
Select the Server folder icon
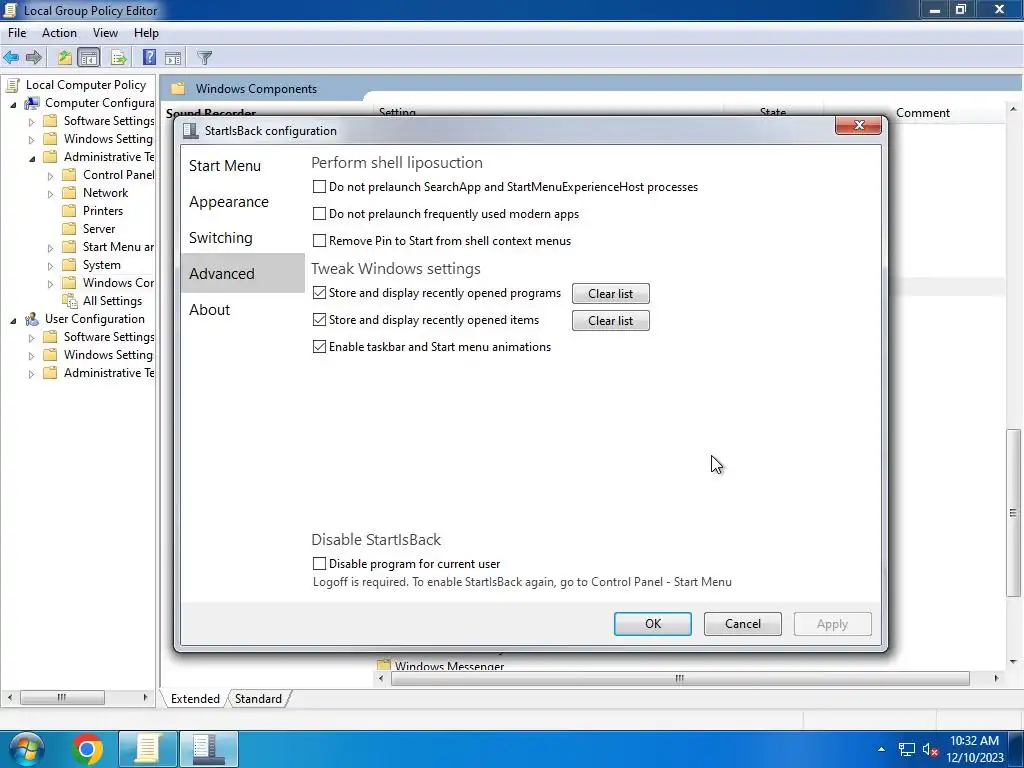69,229
